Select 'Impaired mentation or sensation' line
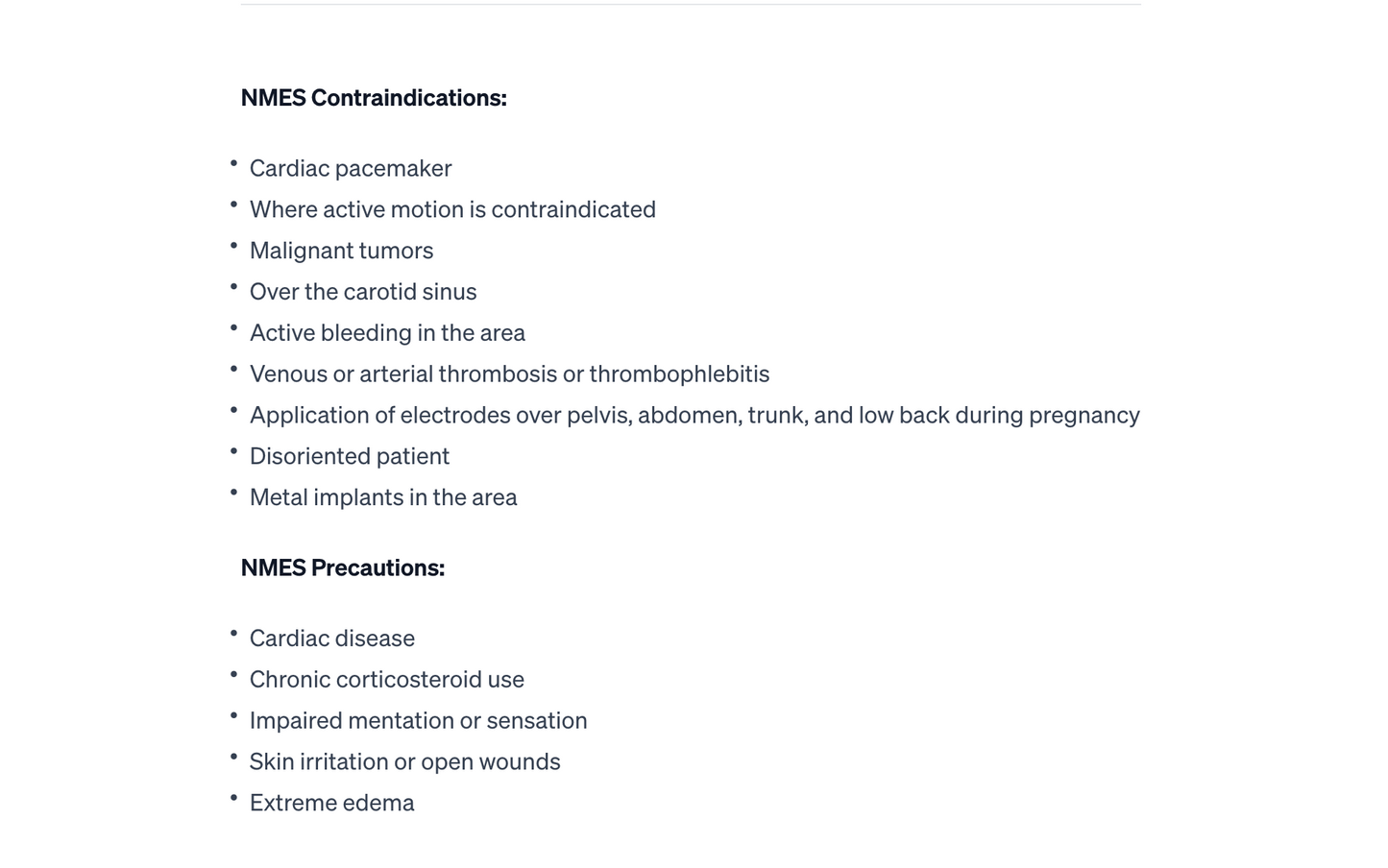Viewport: 1388px width, 868px height. (x=418, y=721)
